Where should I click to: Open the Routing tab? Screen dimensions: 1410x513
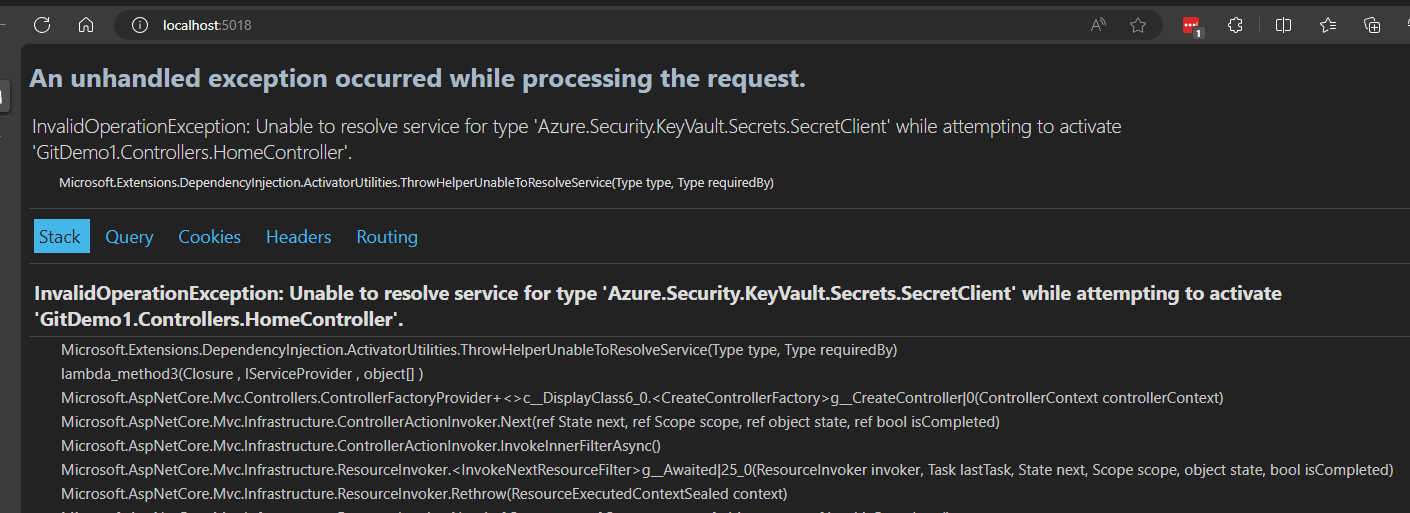pyautogui.click(x=387, y=237)
